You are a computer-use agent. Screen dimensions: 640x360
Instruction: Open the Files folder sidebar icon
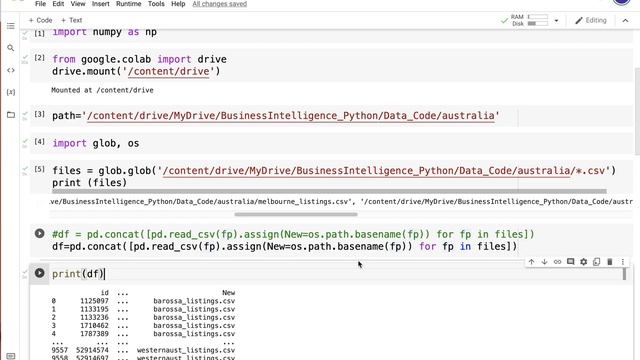tap(11, 115)
